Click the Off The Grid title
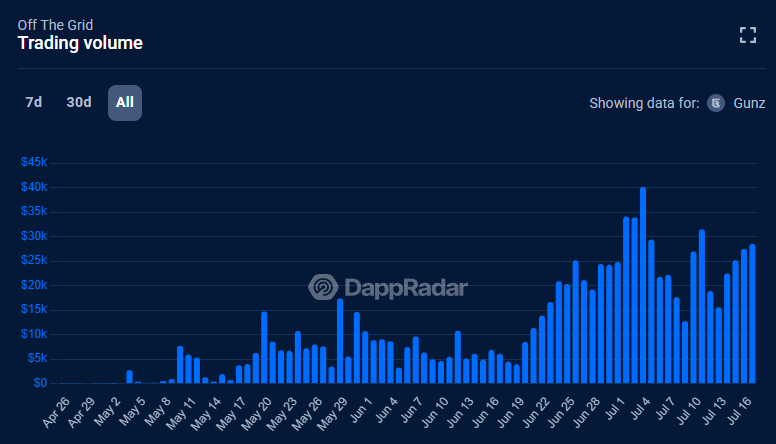This screenshot has height=444, width=776. (55, 25)
